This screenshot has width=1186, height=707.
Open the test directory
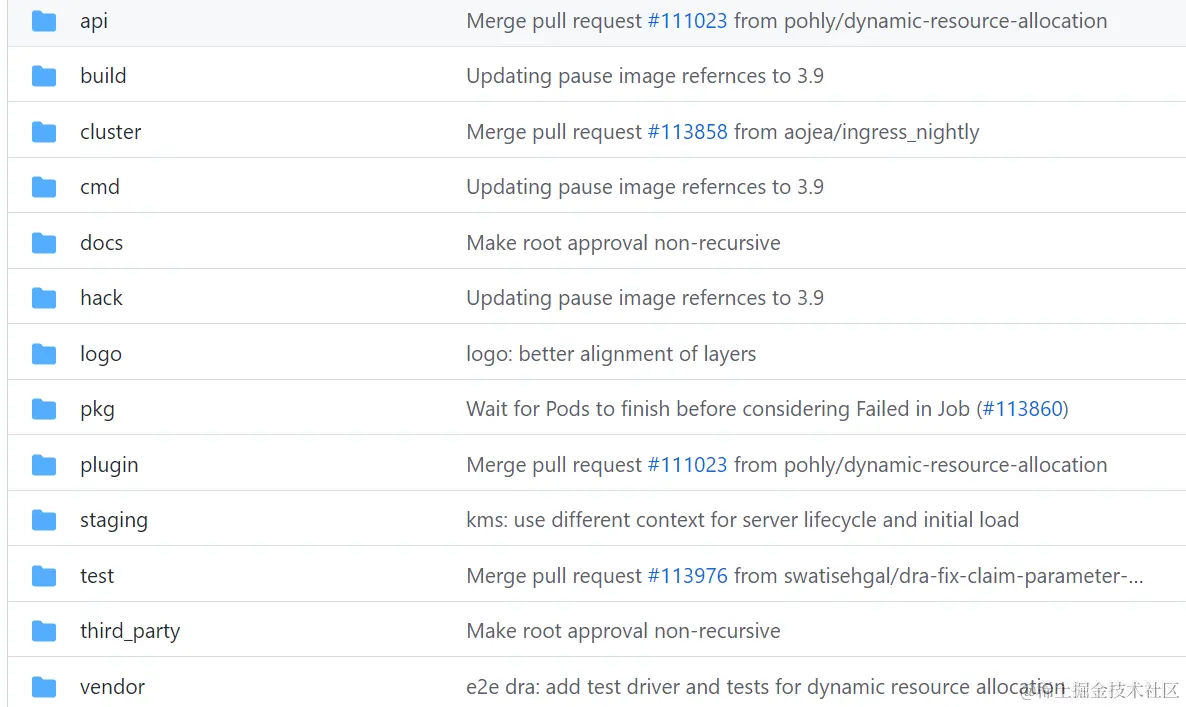[x=97, y=576]
